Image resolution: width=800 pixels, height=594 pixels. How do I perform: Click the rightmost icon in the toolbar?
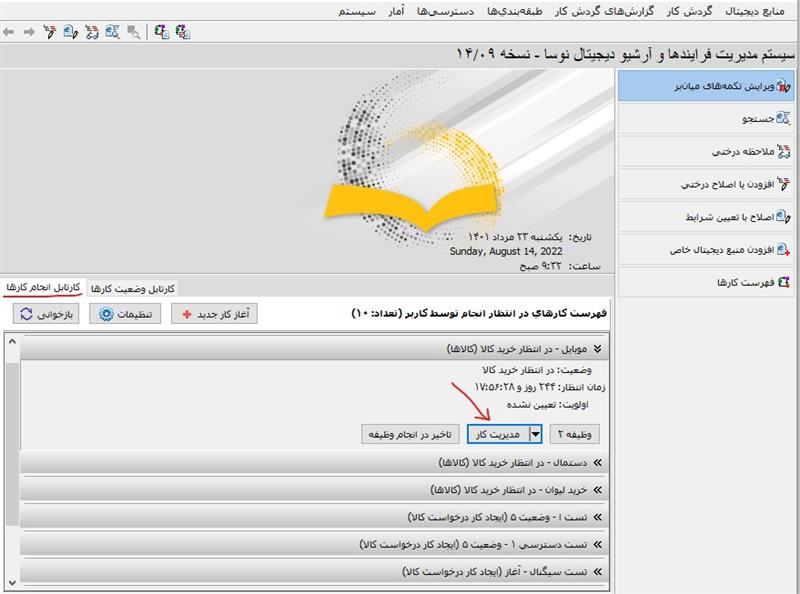tap(182, 32)
